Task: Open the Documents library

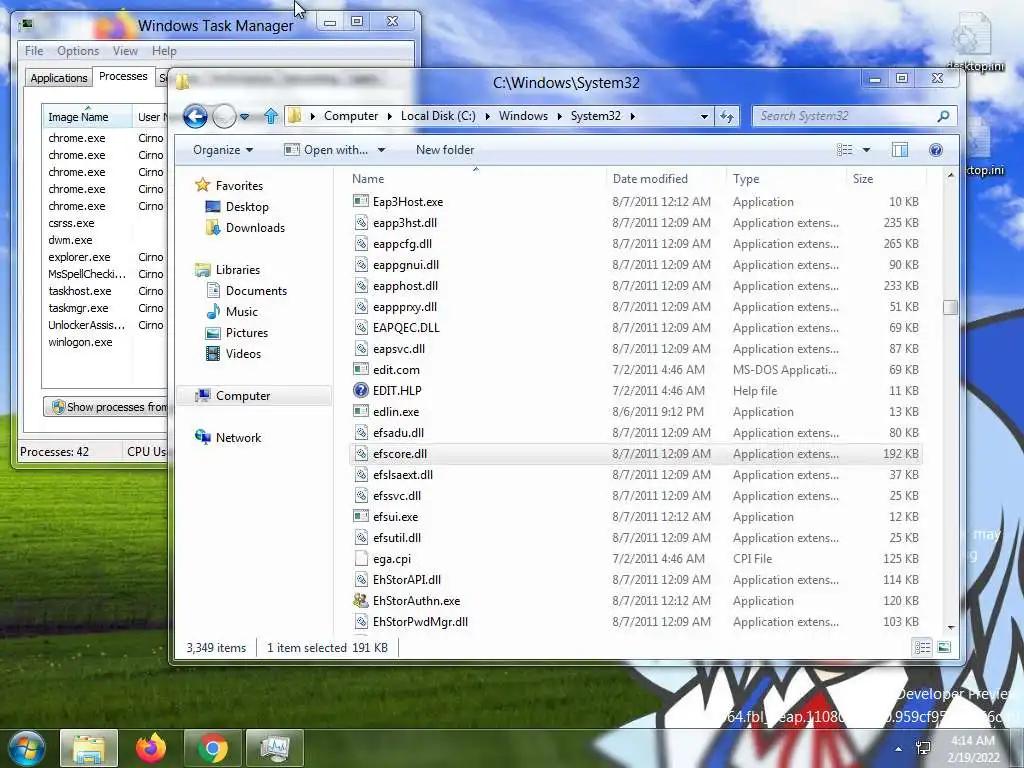Action: coord(256,291)
